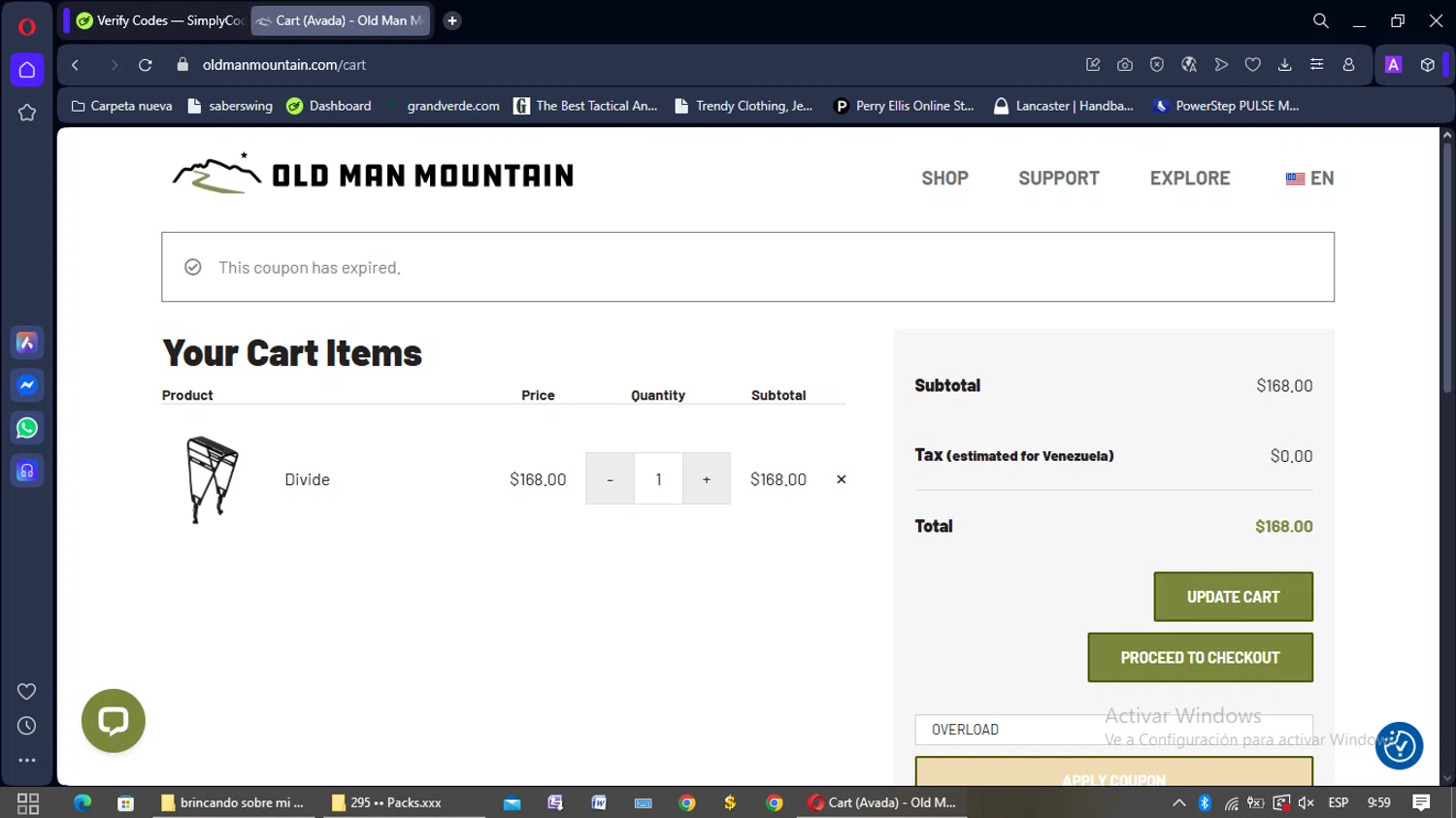Open the Opera start page home icon
The image size is (1456, 818).
[x=27, y=70]
